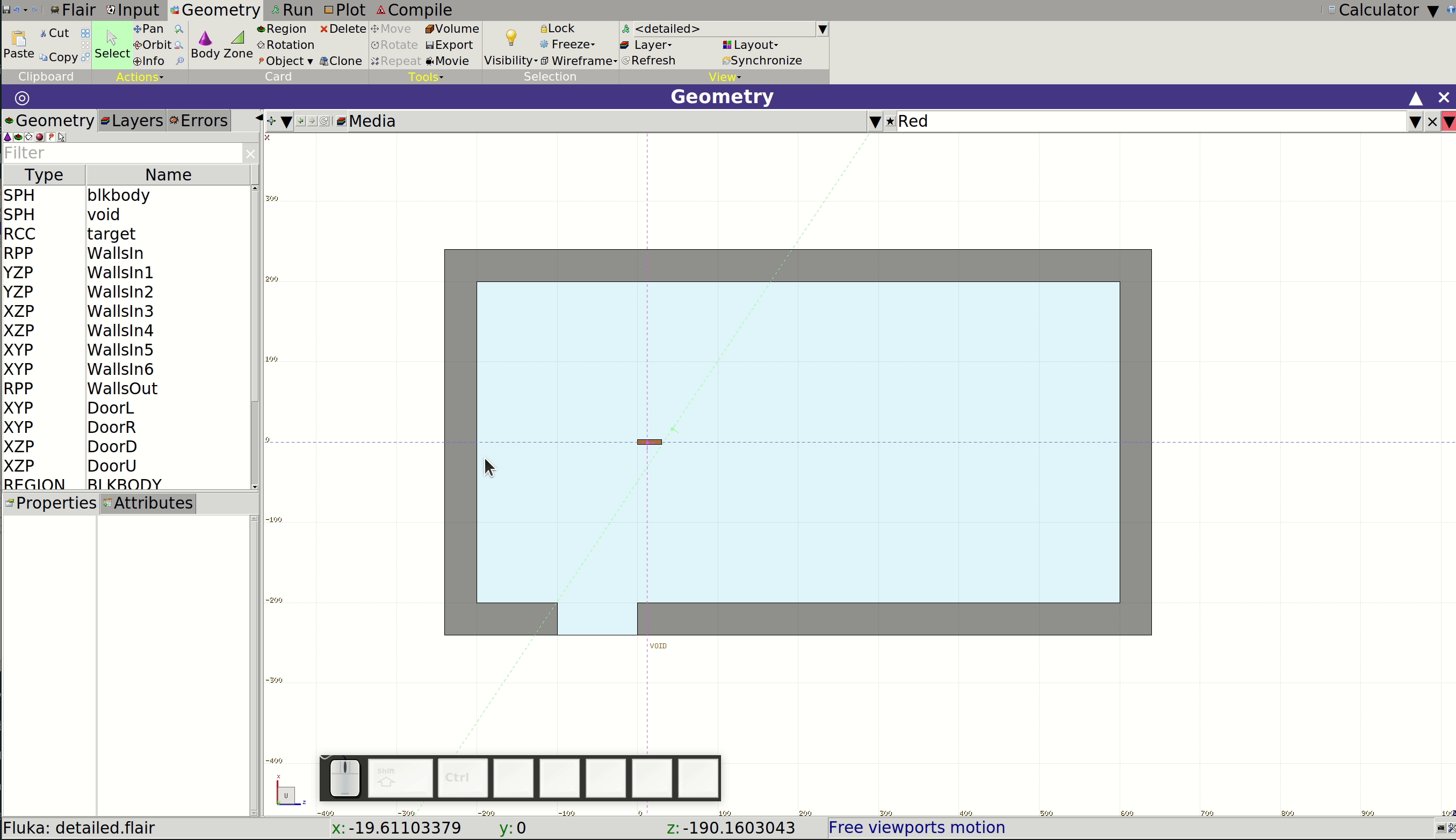Image resolution: width=1456 pixels, height=840 pixels.
Task: Toggle the Select action mode
Action: [112, 45]
